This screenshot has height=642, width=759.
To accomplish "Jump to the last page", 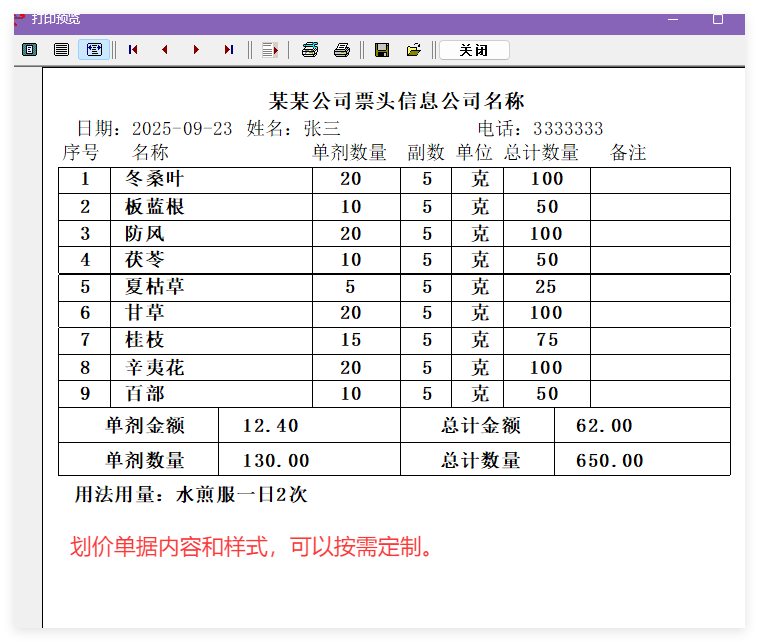I will tap(229, 49).
